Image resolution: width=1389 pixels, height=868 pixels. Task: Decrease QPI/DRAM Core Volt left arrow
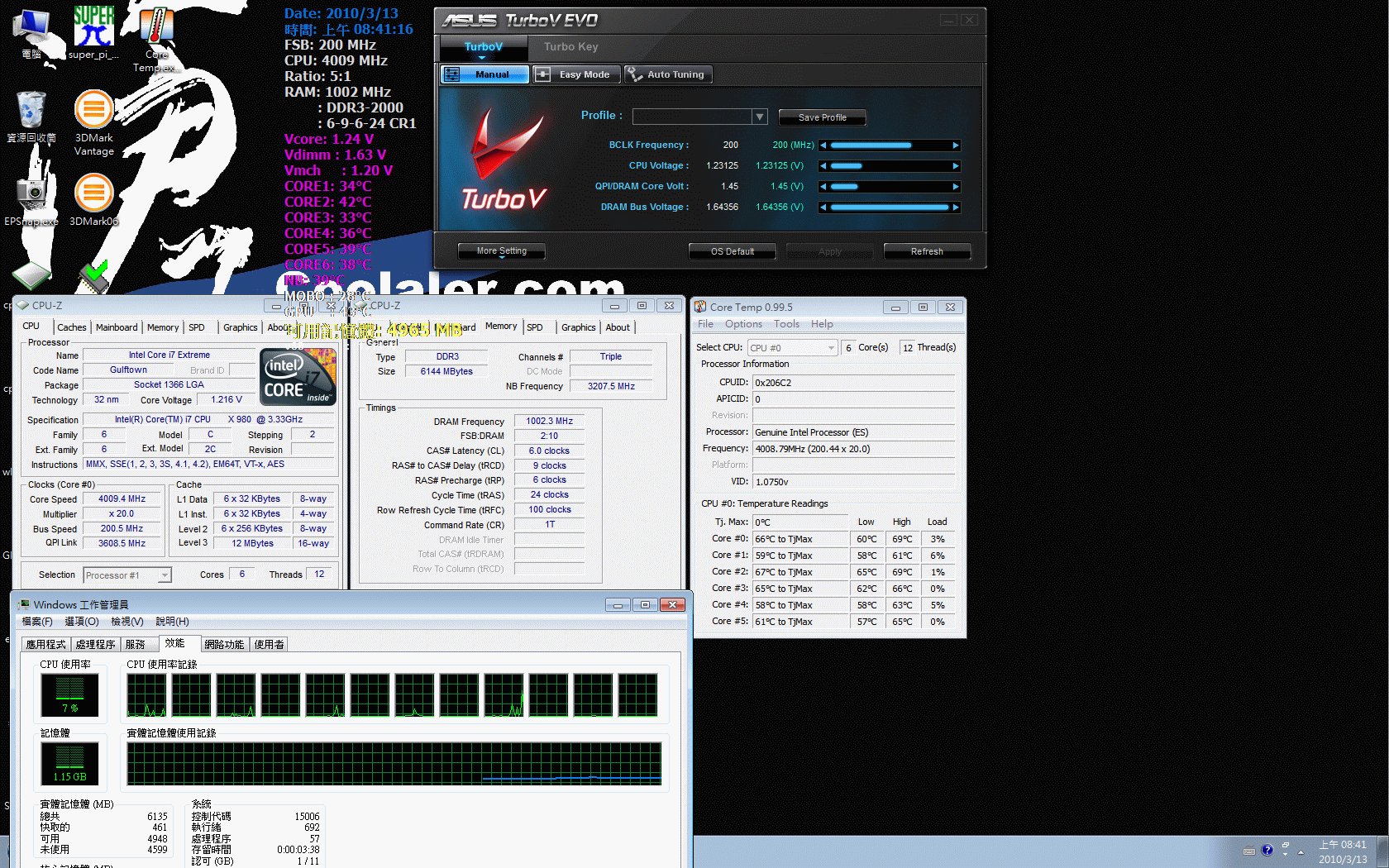pos(823,187)
